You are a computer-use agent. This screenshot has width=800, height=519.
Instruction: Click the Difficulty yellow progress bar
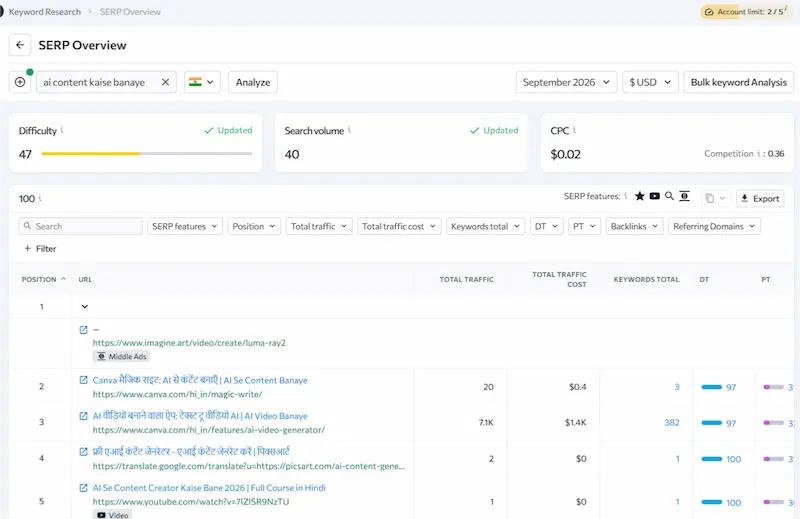(x=91, y=154)
